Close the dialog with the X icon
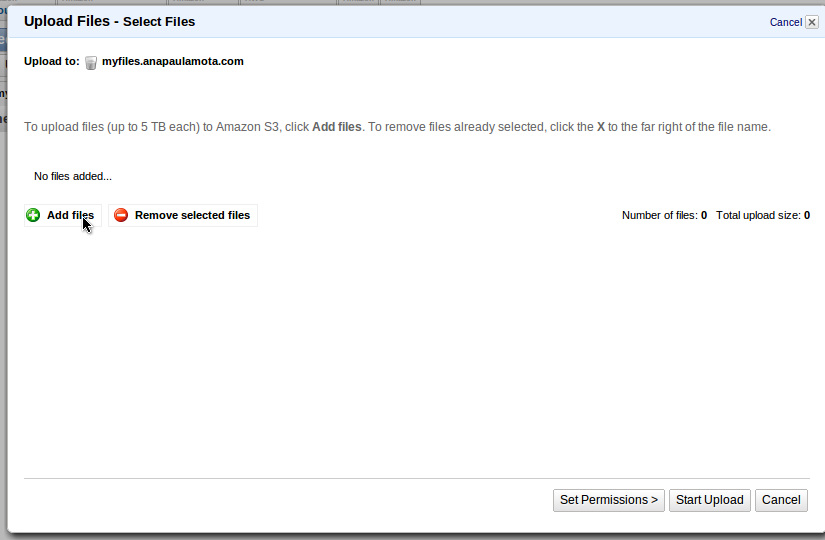This screenshot has width=825, height=540. pyautogui.click(x=812, y=22)
